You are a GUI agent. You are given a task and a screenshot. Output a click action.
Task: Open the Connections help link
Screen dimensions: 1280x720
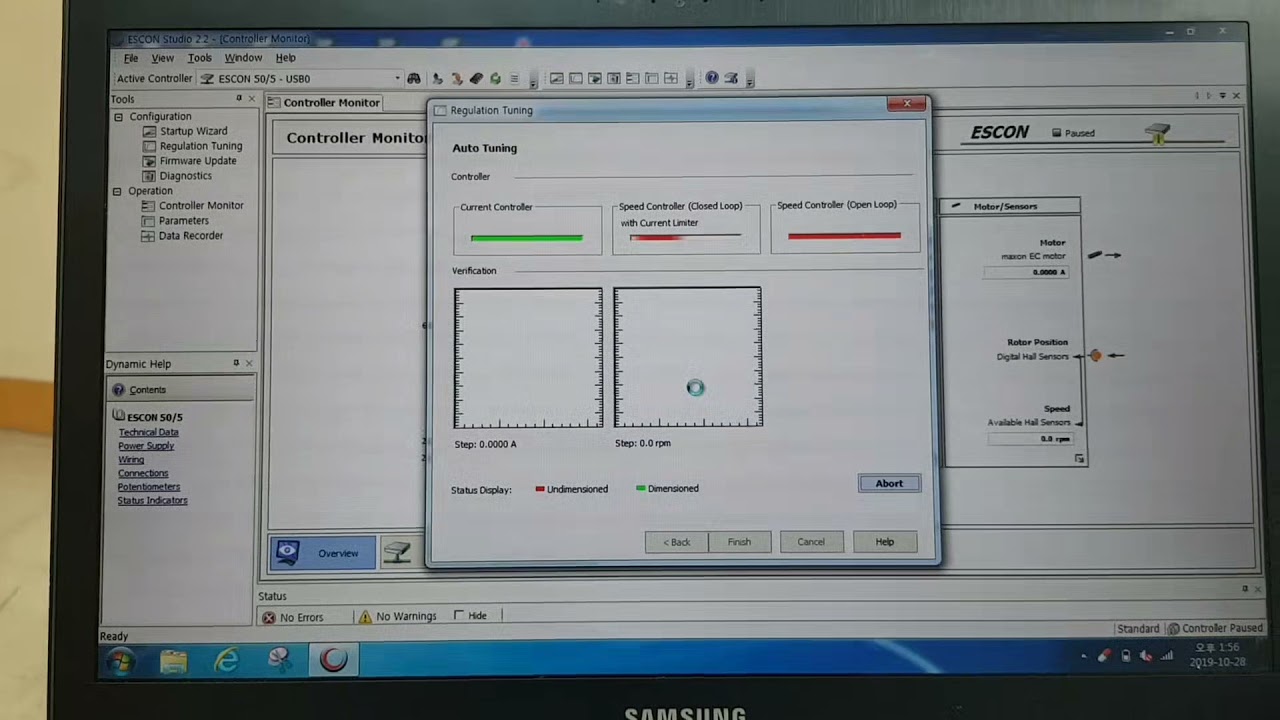pos(143,473)
